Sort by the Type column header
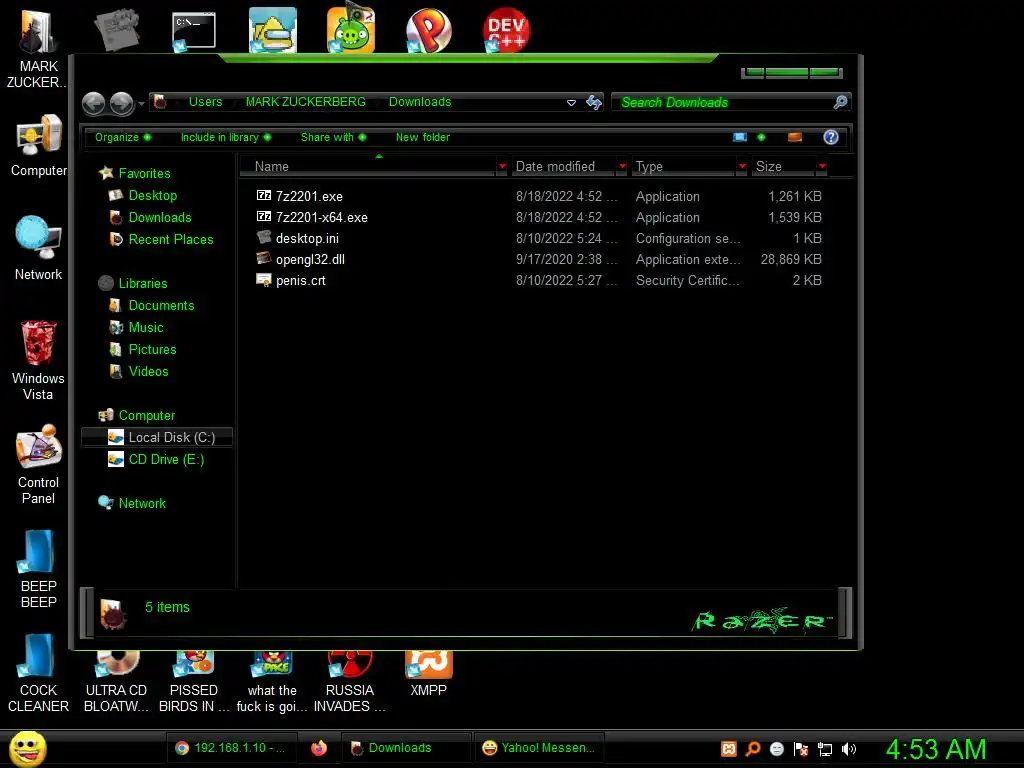1024x768 pixels. click(684, 167)
